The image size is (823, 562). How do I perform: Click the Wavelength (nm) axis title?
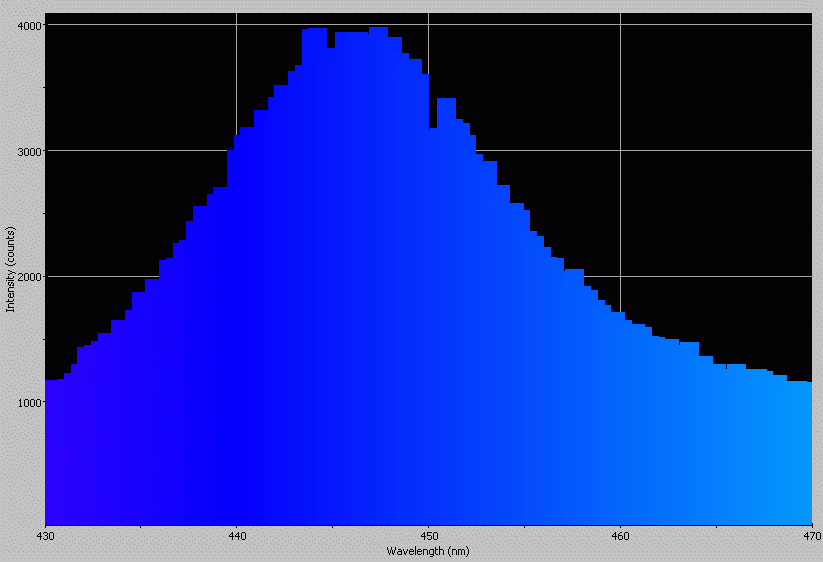(428, 552)
